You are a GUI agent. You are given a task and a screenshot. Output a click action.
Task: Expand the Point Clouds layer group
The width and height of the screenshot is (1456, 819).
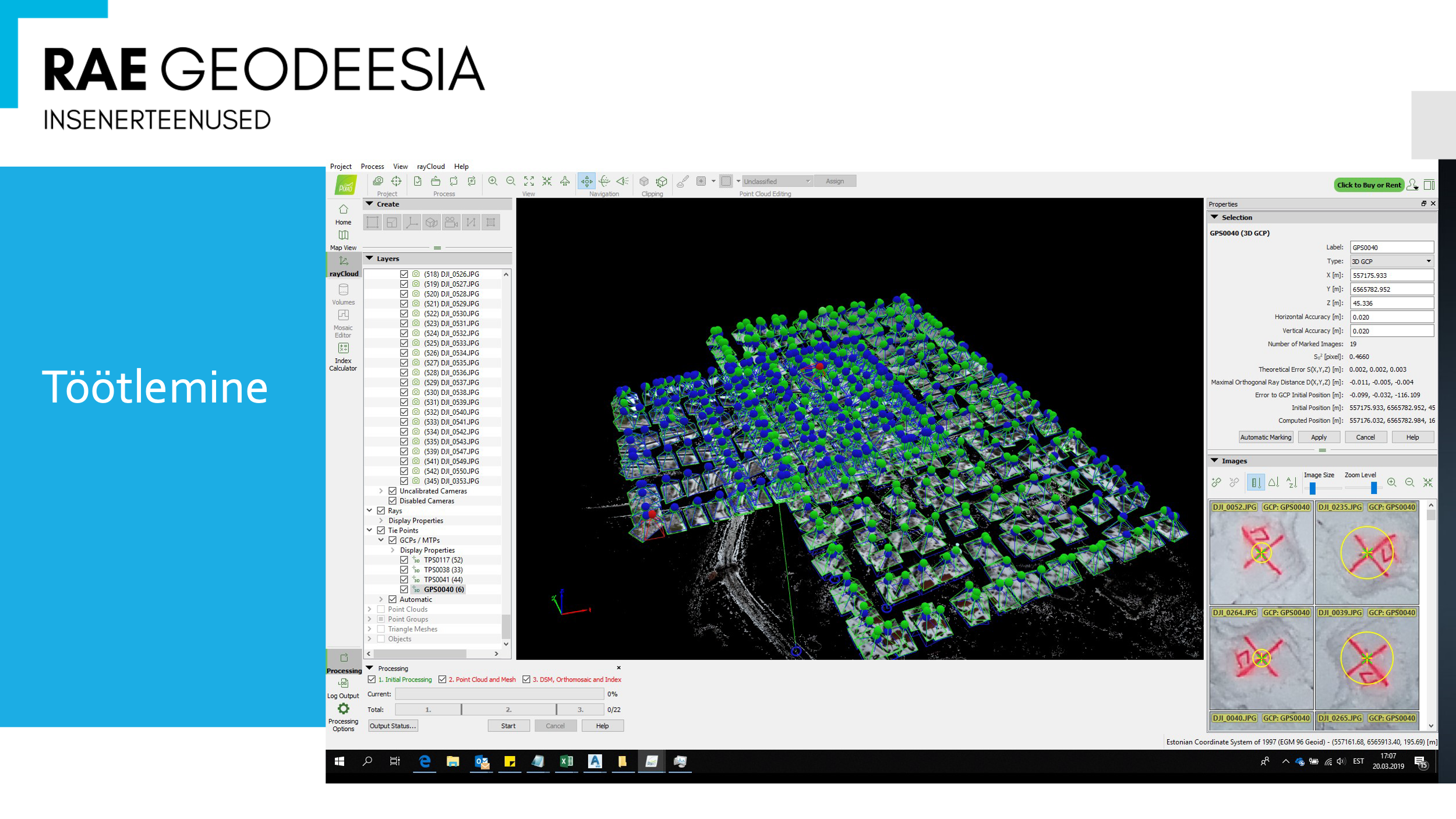(369, 609)
